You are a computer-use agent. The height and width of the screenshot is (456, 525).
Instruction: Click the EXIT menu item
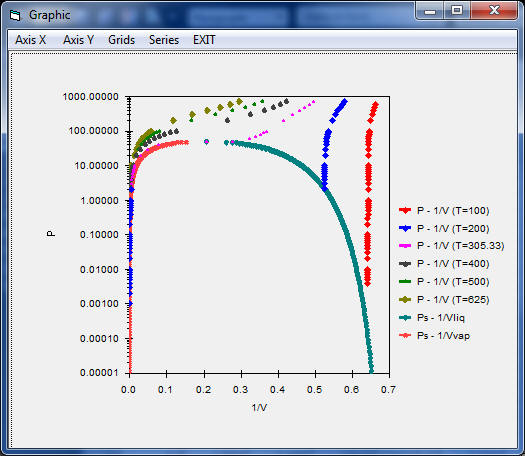[x=204, y=40]
